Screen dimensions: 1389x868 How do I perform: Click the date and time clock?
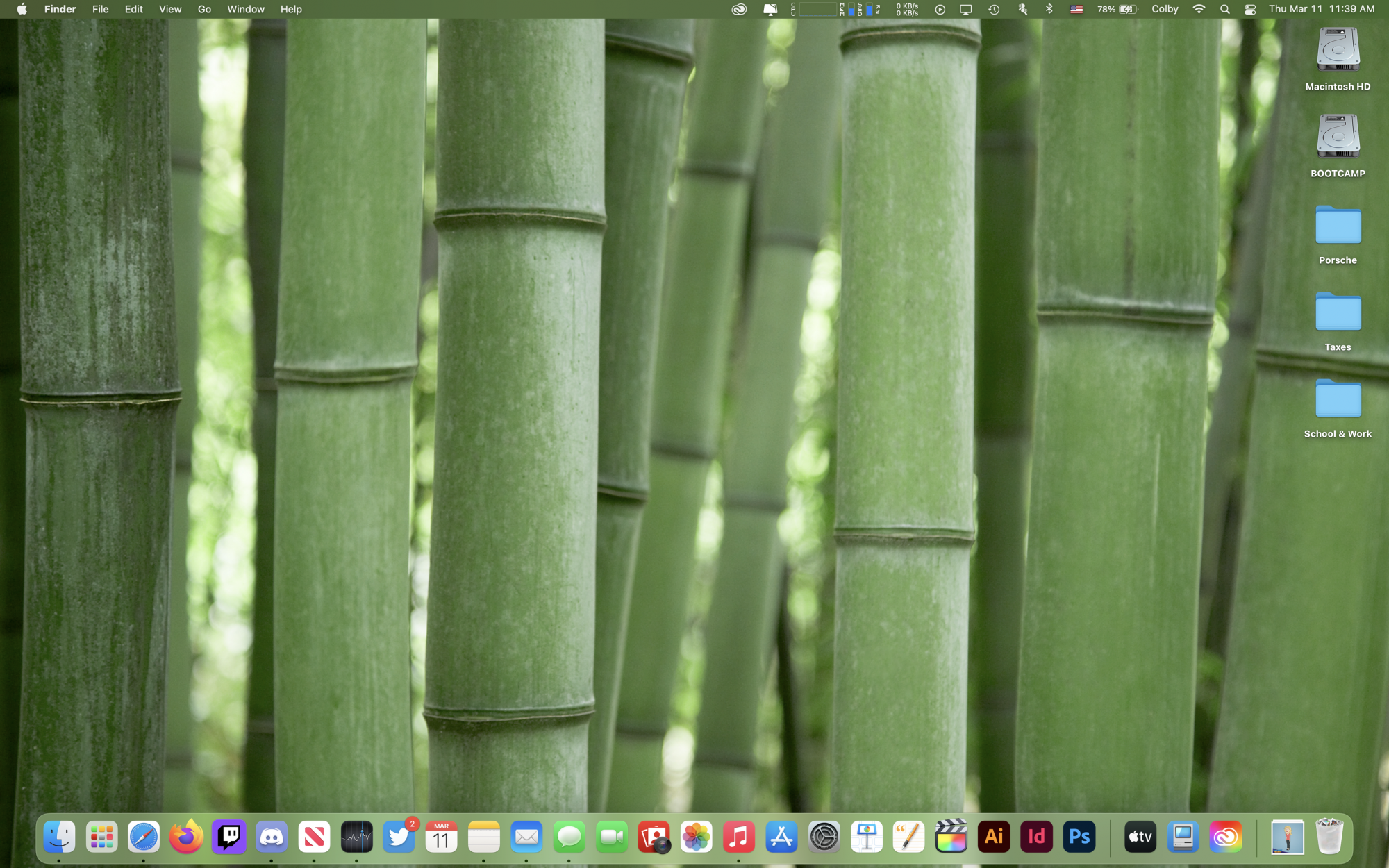[x=1322, y=9]
